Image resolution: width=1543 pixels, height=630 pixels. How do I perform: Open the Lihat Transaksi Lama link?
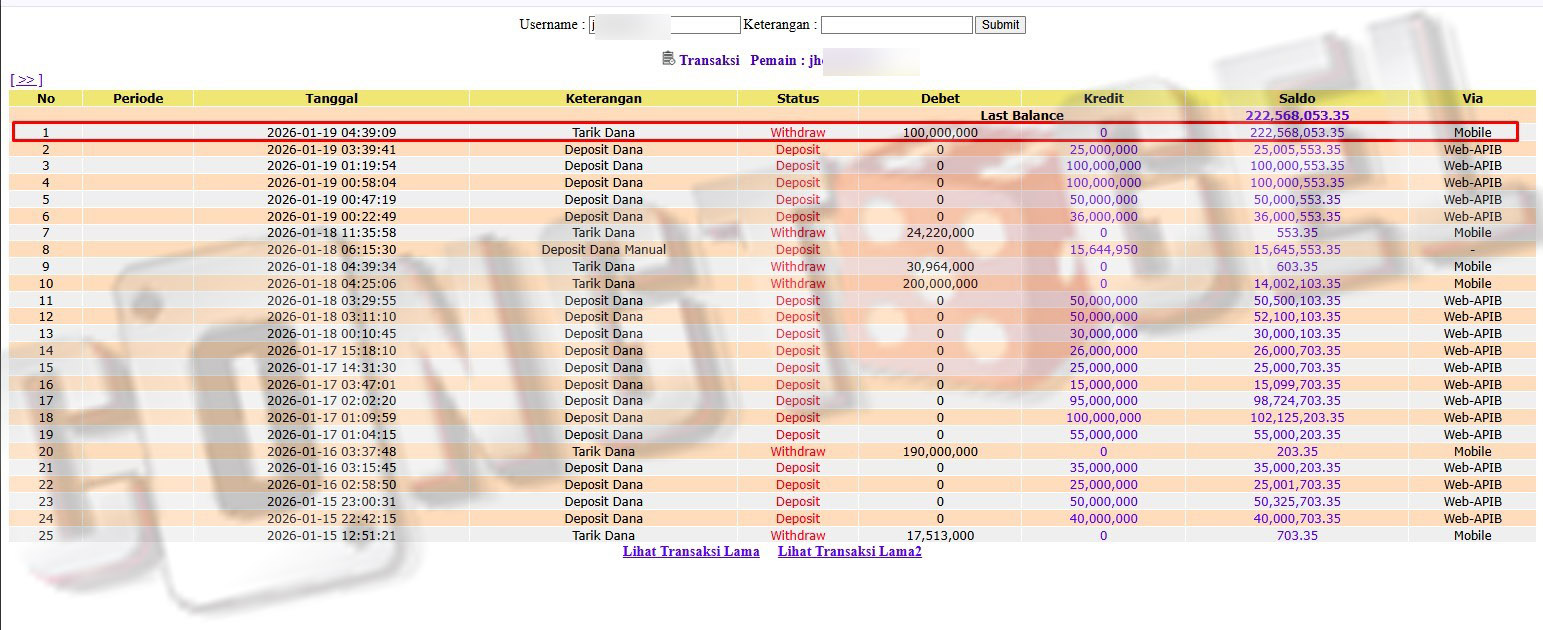[x=691, y=552]
